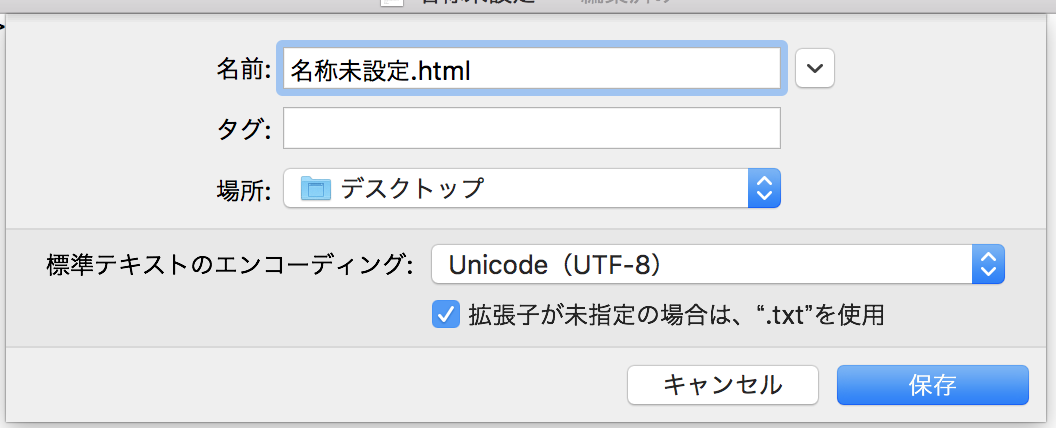
Task: Click the 場所: label
Action: pyautogui.click(x=245, y=188)
